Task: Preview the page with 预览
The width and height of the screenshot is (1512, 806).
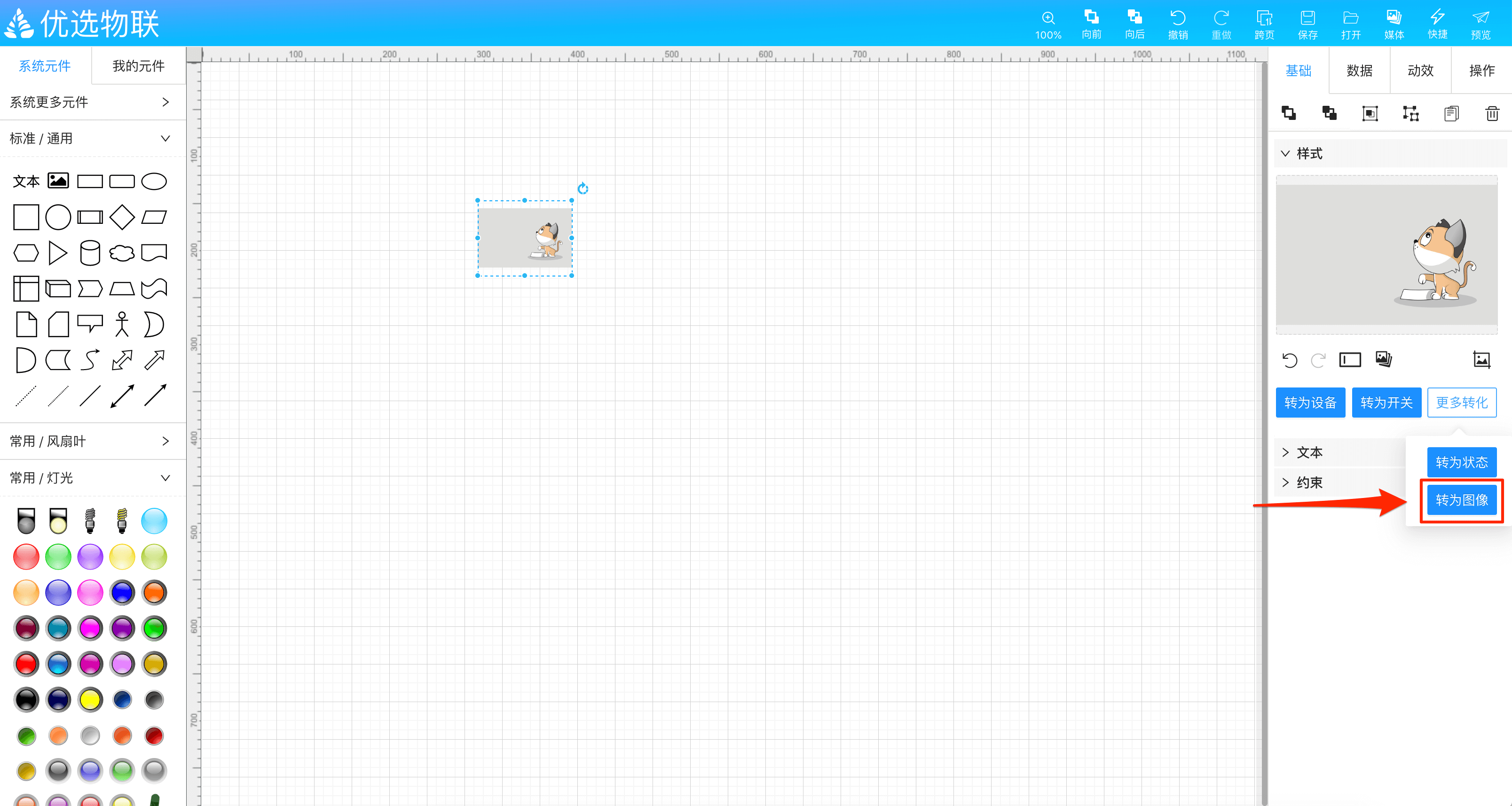Action: tap(1480, 24)
